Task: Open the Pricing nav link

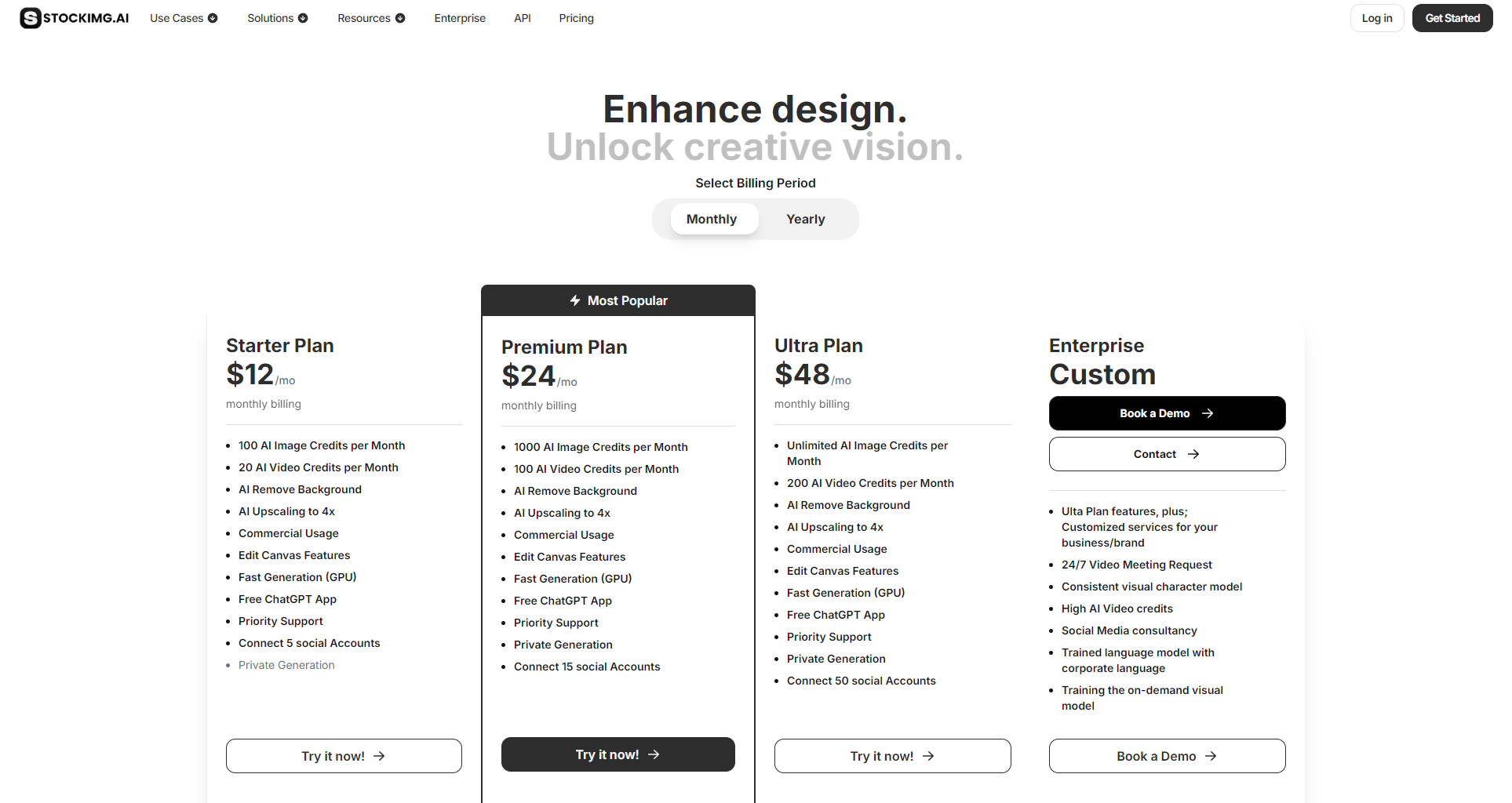Action: [576, 18]
